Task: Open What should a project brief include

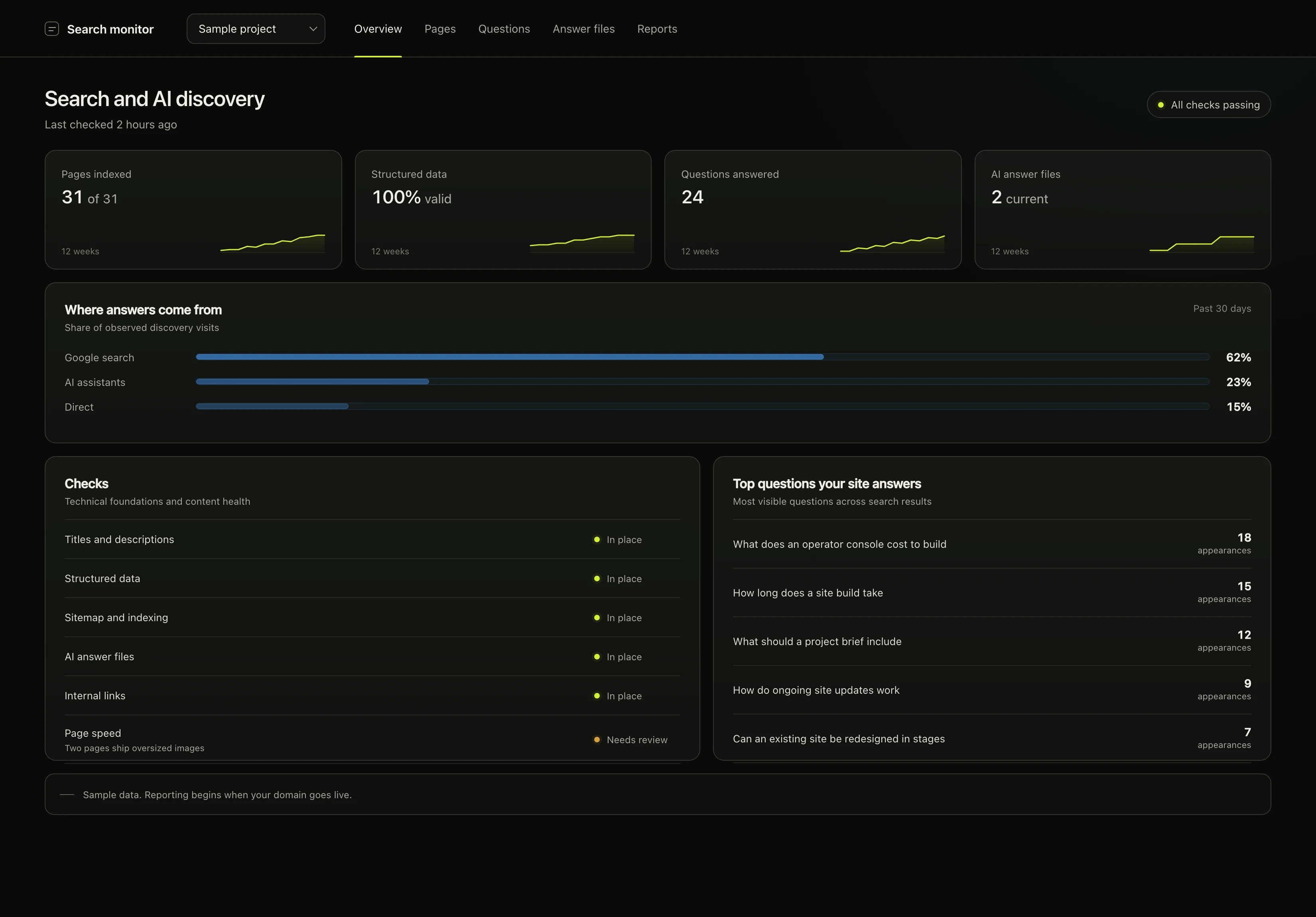Action: point(991,642)
